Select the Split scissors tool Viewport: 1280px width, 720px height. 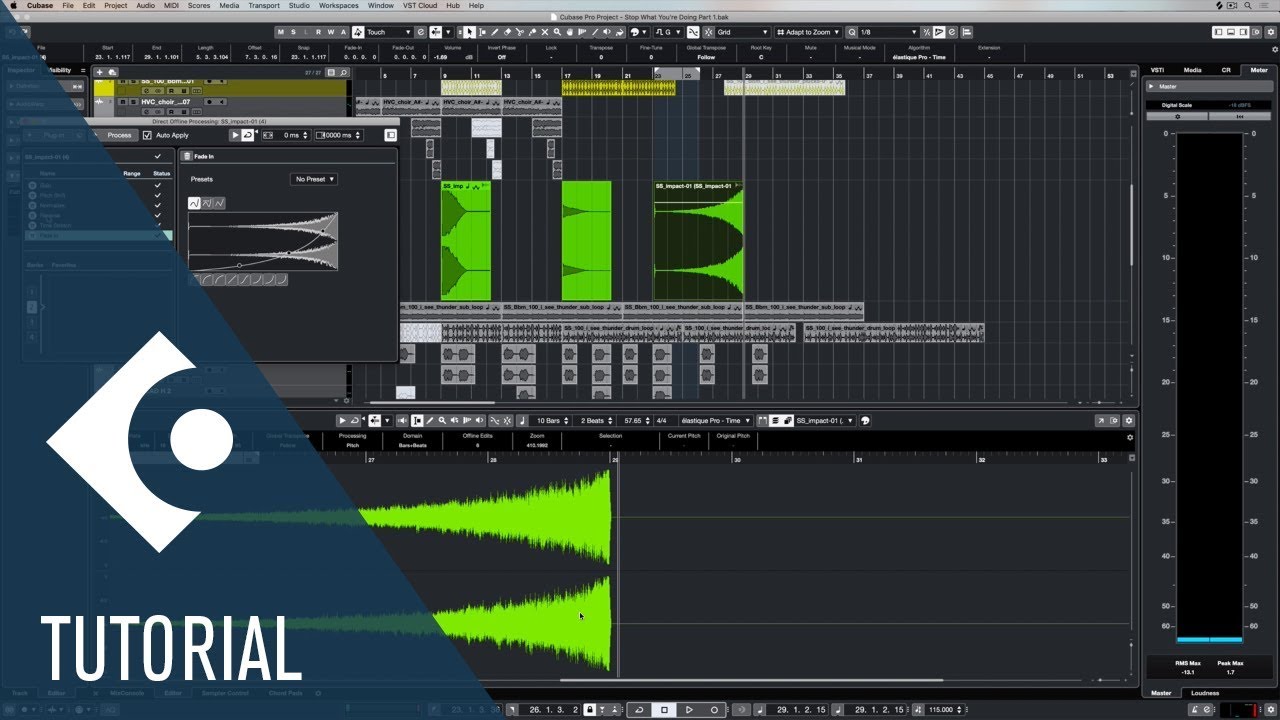(520, 32)
